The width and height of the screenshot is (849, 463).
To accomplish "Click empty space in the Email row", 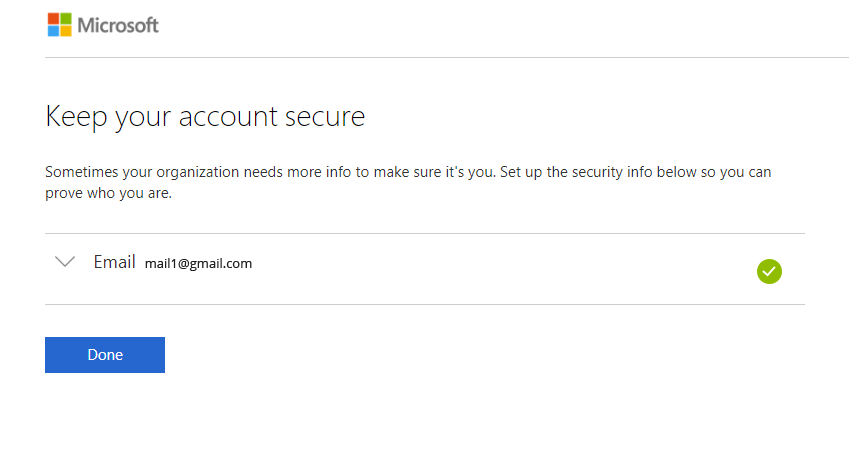I will click(500, 268).
